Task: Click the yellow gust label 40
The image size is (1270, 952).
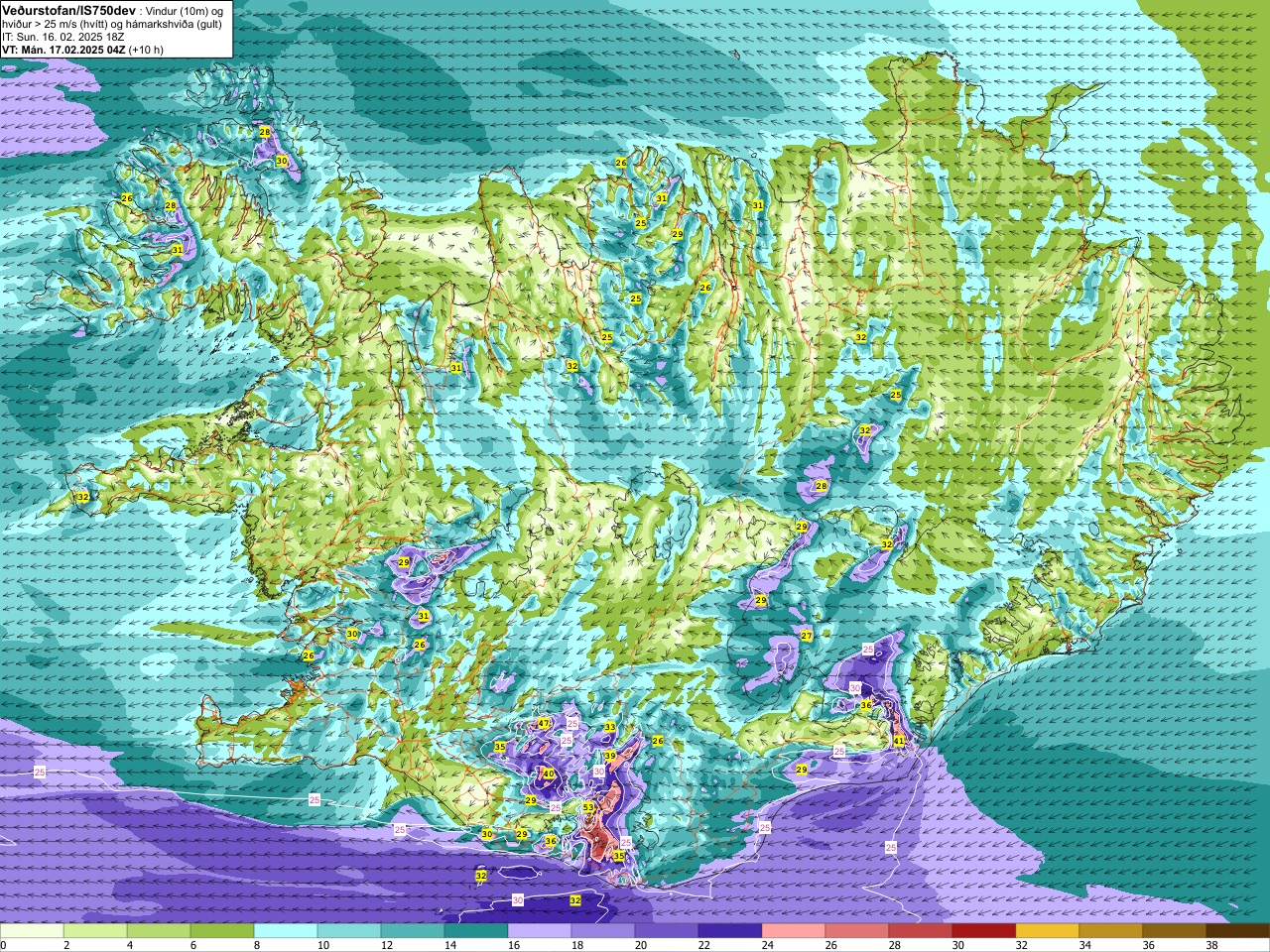Action: 548,773
